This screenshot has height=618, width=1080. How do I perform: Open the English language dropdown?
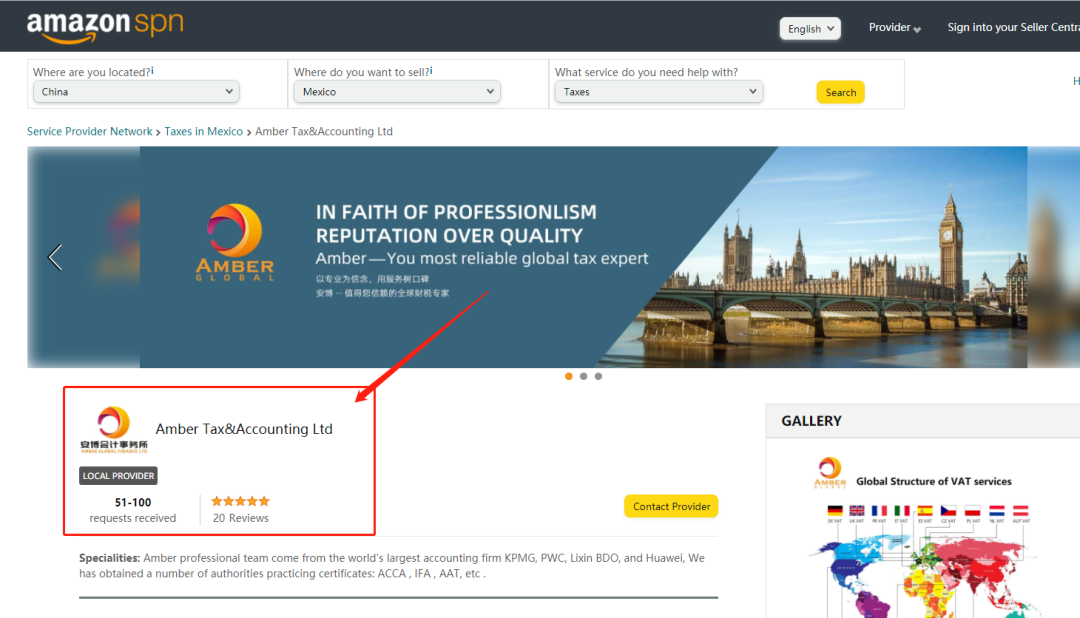tap(810, 28)
